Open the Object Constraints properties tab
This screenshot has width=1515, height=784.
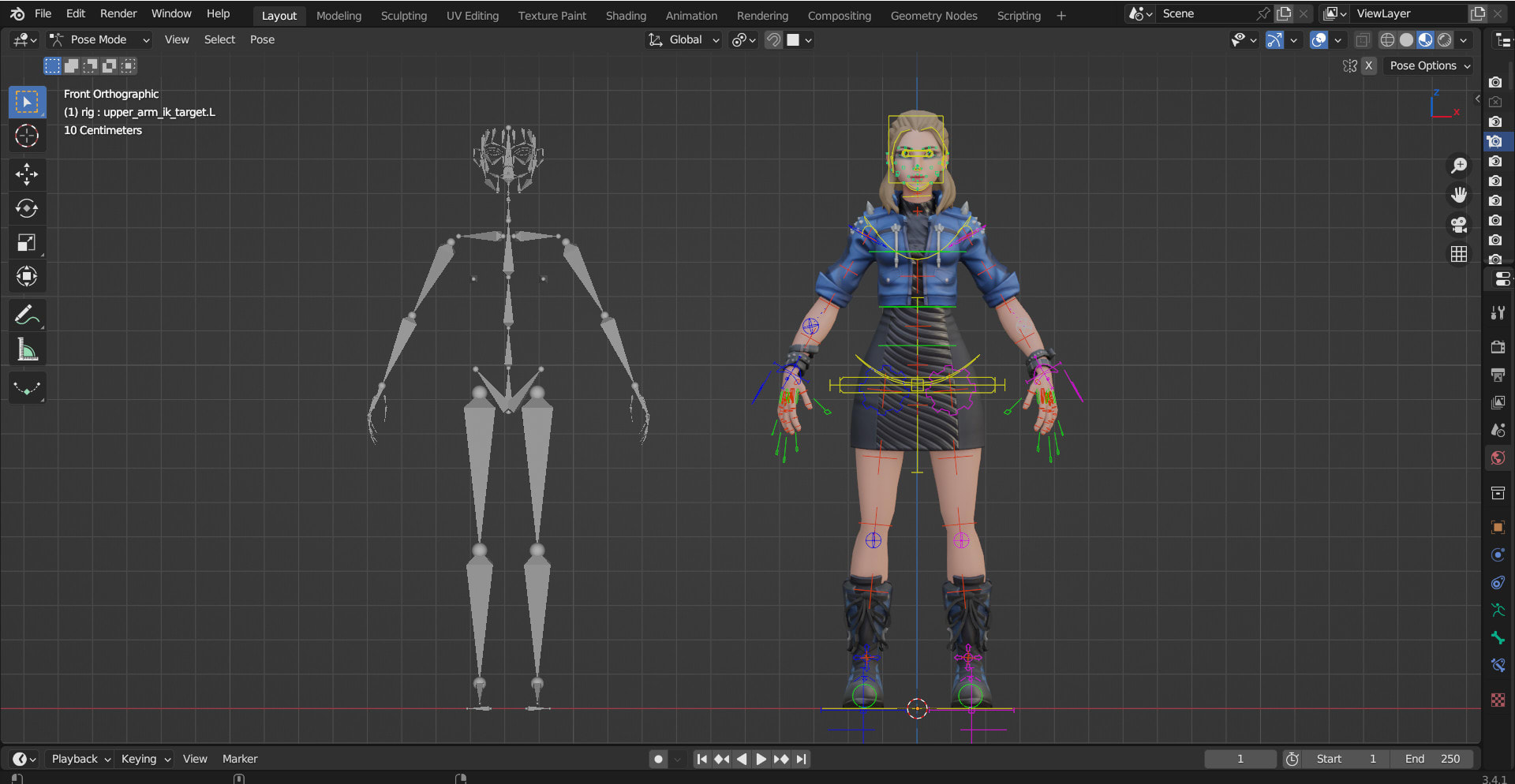point(1498,582)
